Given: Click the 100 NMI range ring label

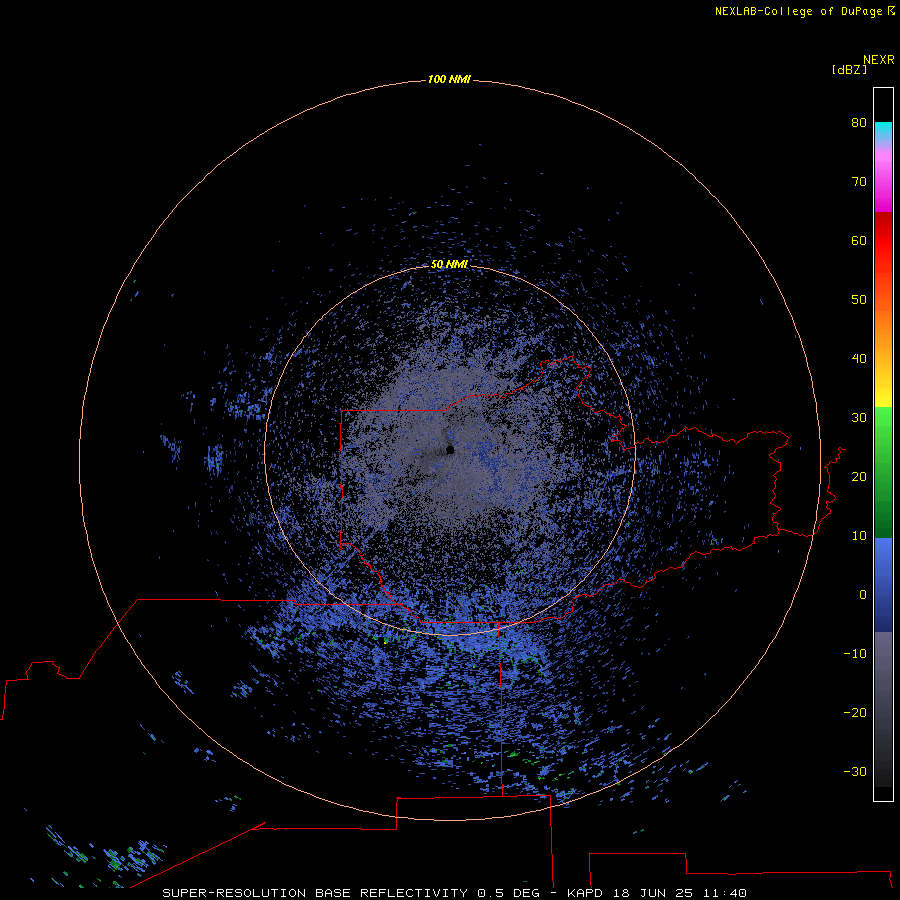Looking at the screenshot, I should (x=449, y=79).
